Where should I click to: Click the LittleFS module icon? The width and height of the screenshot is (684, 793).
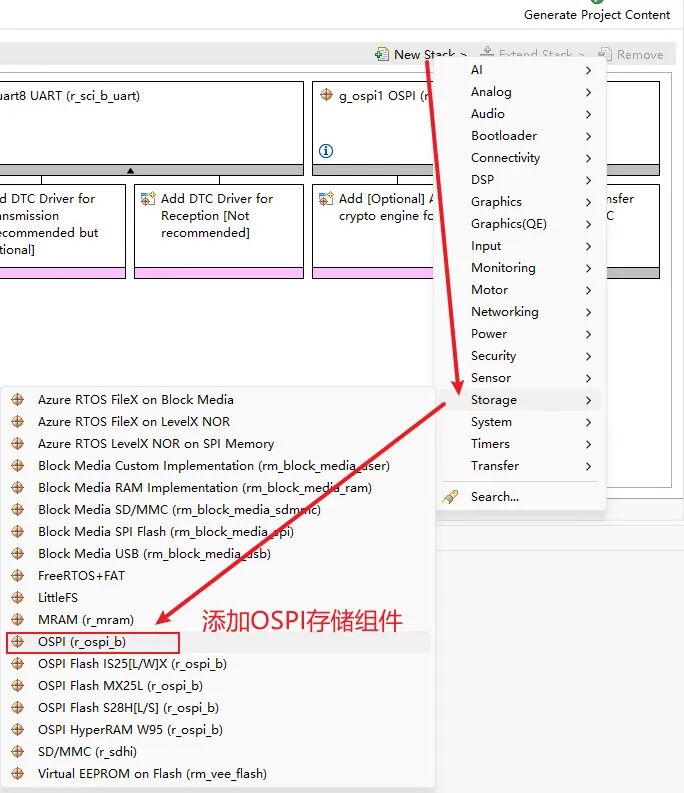pos(16,598)
